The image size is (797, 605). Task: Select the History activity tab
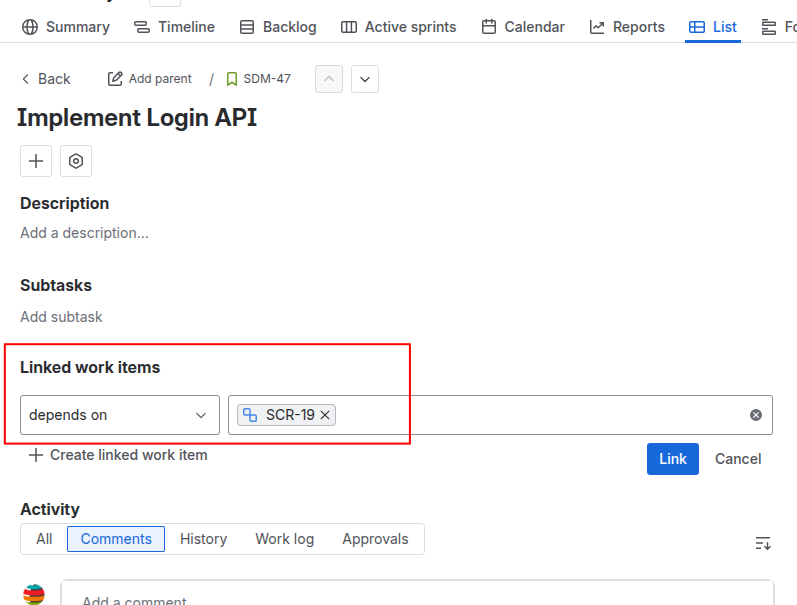point(203,539)
